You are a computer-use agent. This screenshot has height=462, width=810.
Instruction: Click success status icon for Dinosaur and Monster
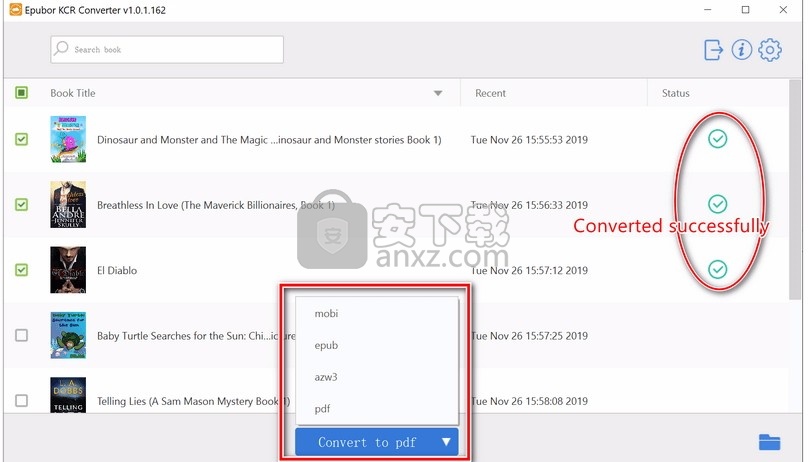717,138
